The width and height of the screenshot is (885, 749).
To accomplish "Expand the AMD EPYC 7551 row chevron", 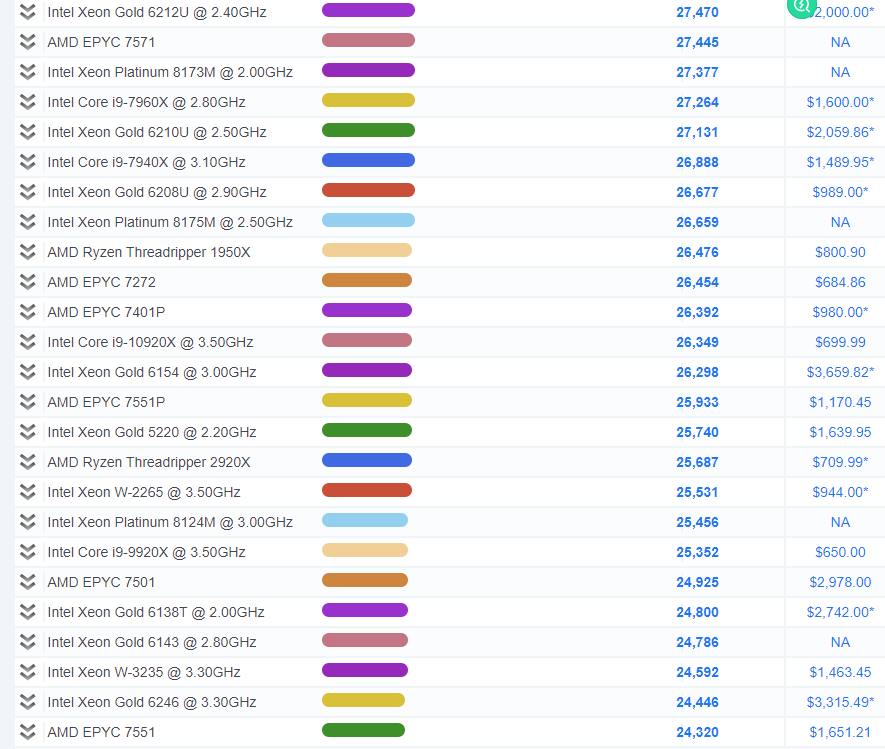I will click(28, 732).
